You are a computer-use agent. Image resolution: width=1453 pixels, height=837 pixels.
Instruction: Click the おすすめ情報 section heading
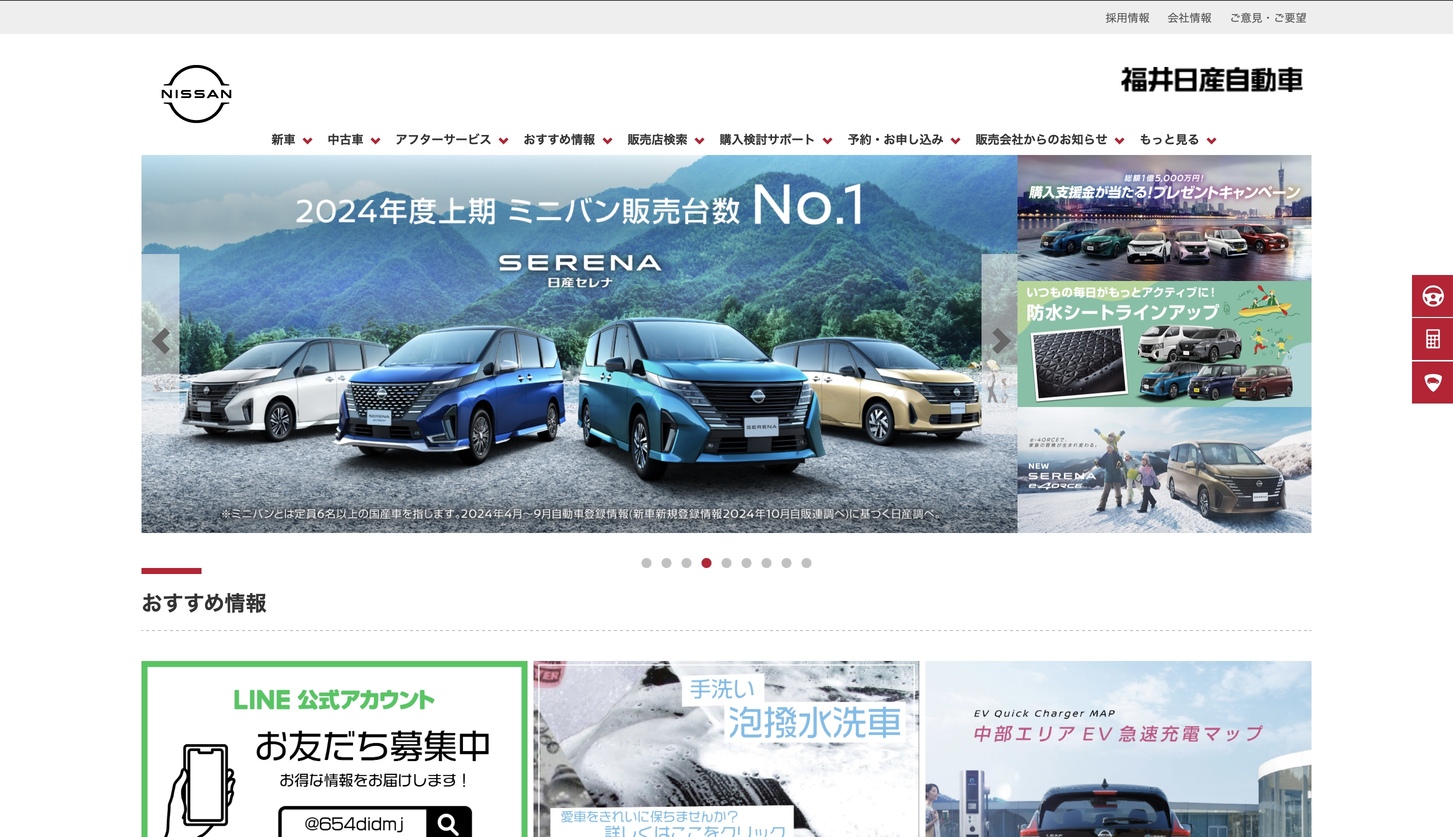(204, 603)
